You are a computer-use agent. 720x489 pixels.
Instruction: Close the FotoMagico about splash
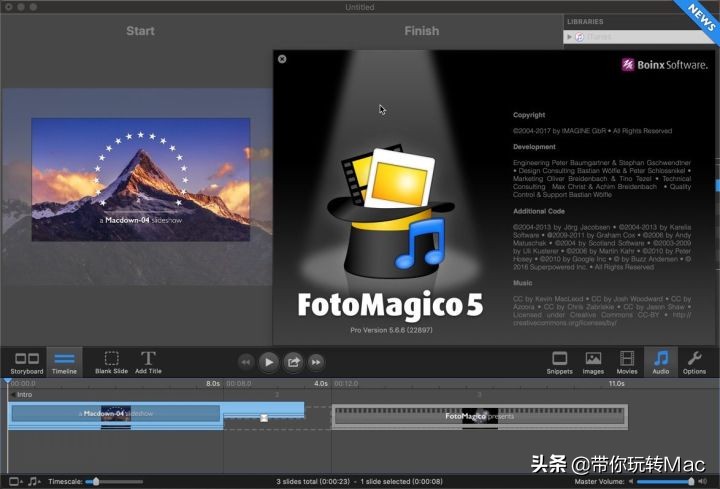click(282, 59)
